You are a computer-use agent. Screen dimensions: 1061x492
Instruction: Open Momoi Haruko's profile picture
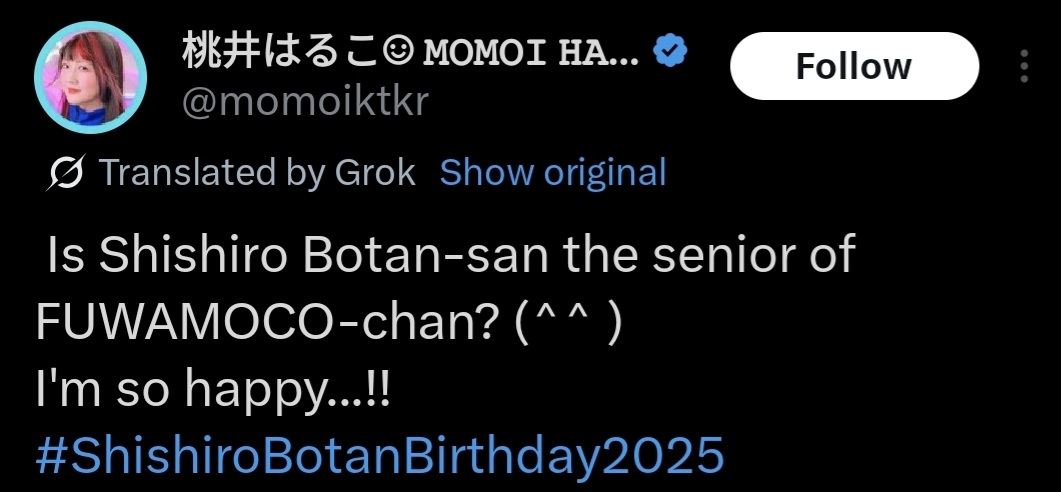[90, 77]
